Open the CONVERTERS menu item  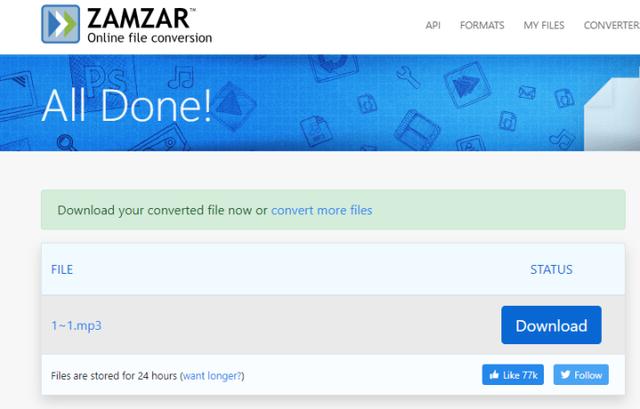[612, 25]
